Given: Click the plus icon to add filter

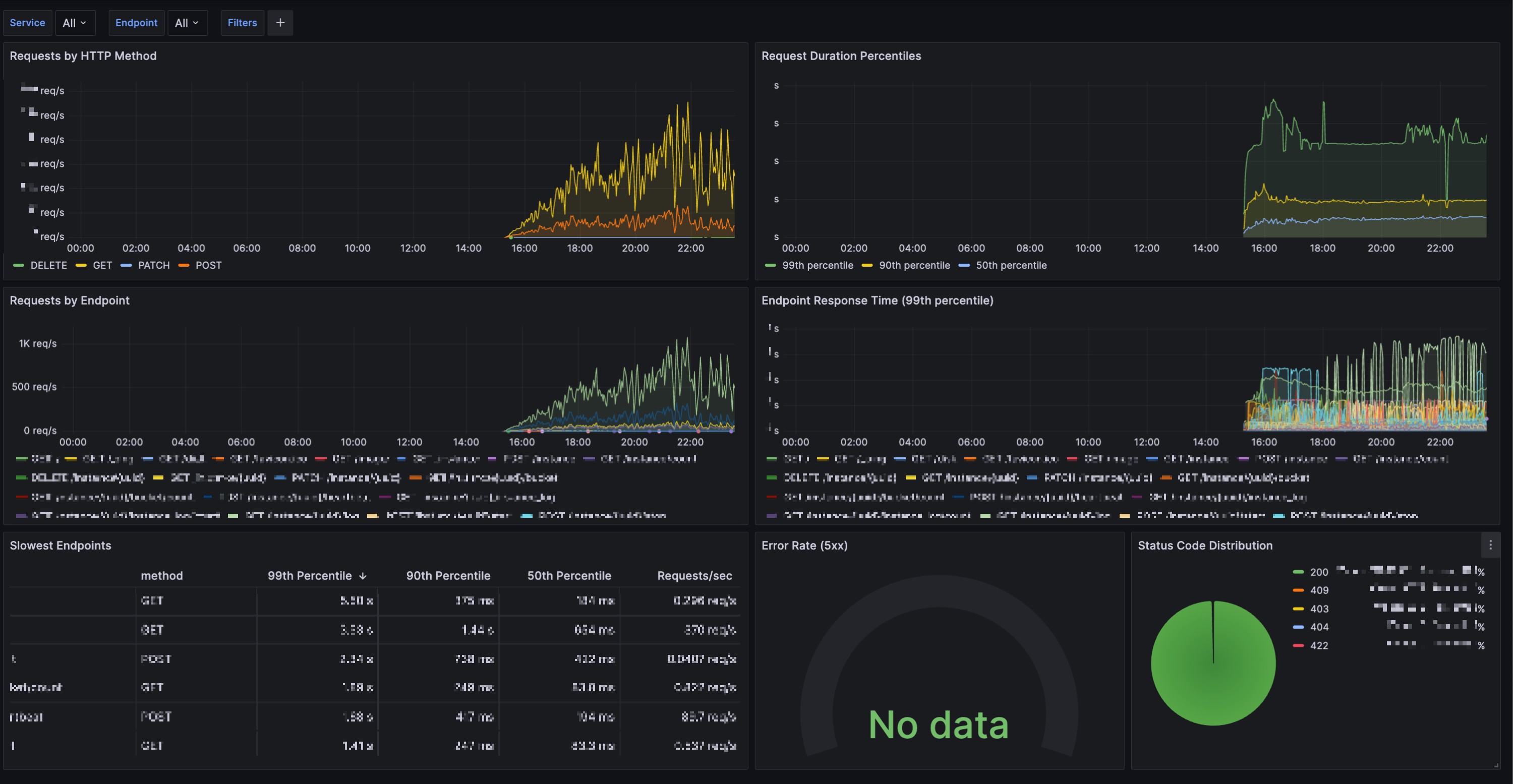Looking at the screenshot, I should 280,23.
